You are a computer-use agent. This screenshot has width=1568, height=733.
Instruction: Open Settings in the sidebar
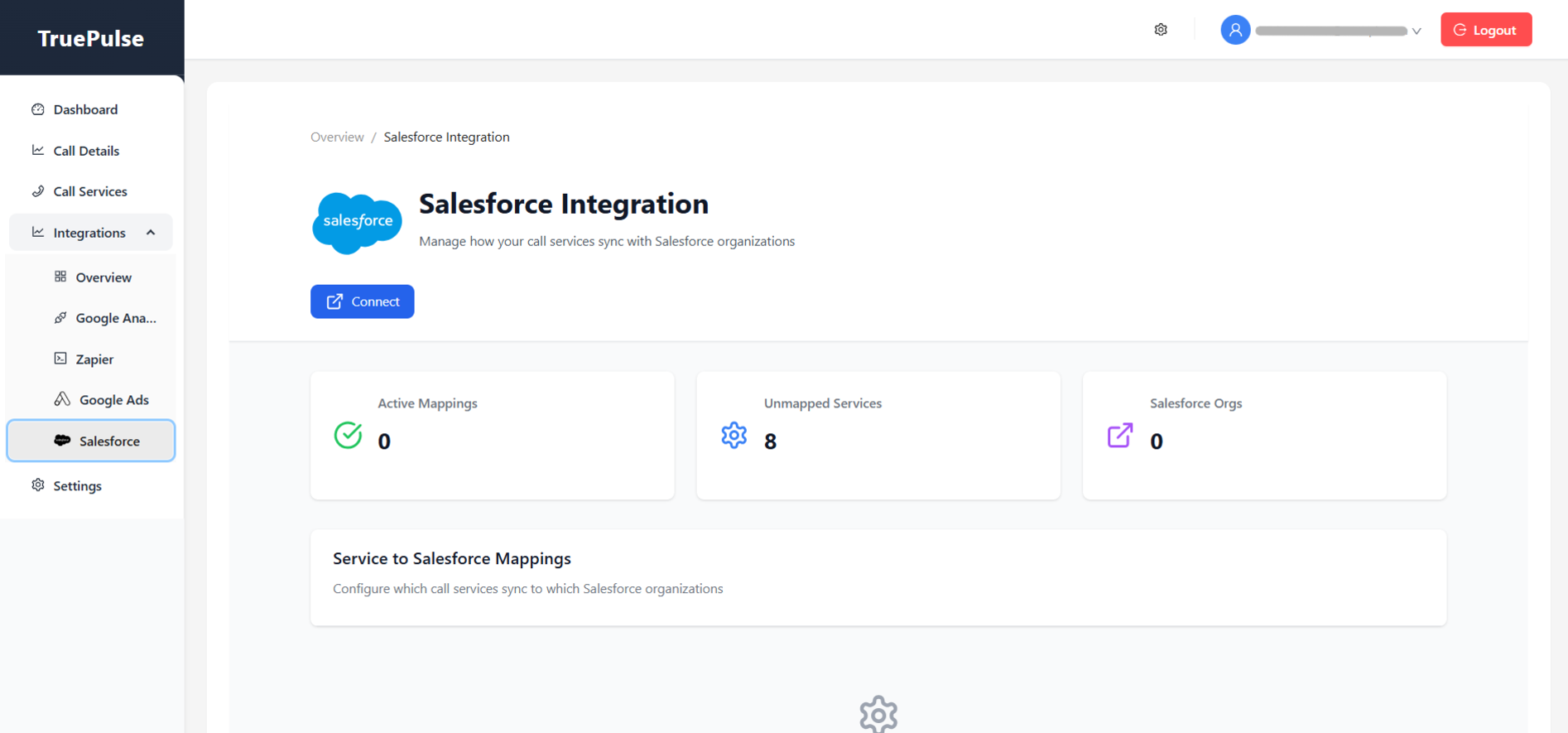tap(77, 486)
